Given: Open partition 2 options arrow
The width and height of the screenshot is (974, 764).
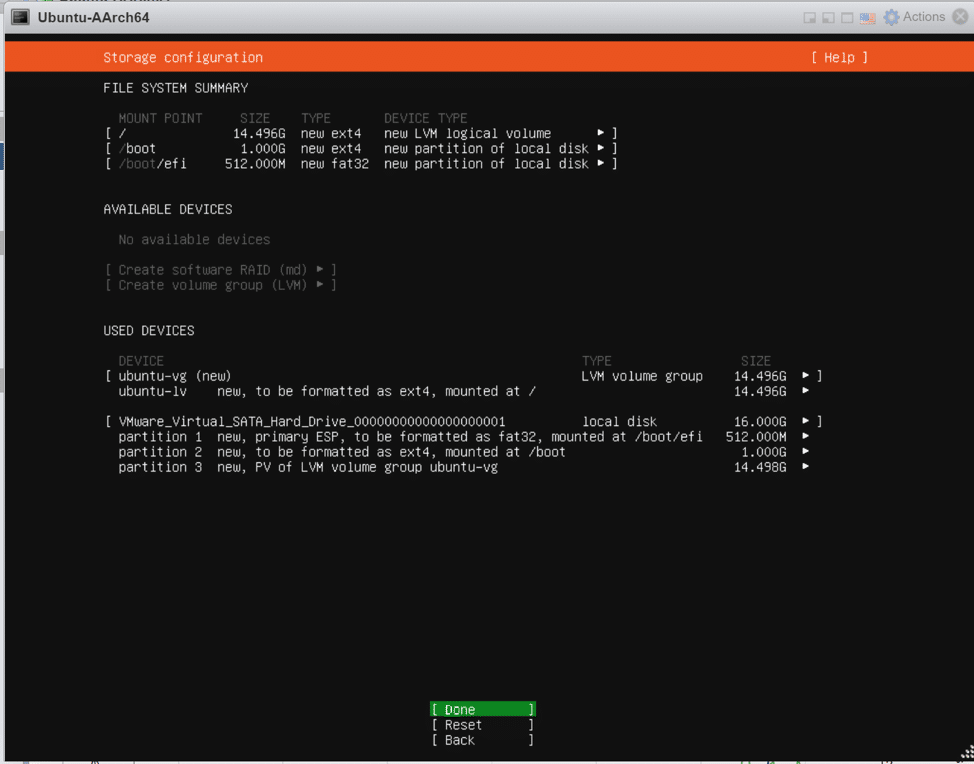Looking at the screenshot, I should [x=806, y=452].
